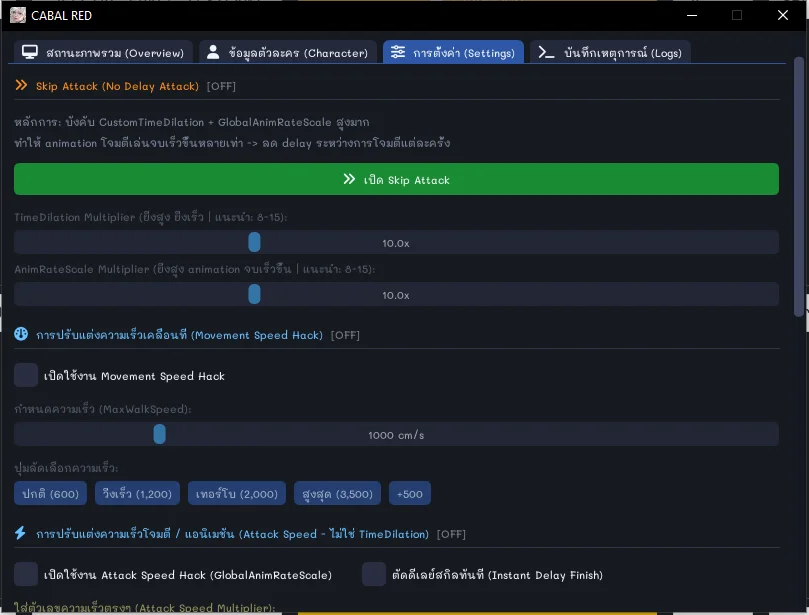This screenshot has height=615, width=809.
Task: Click the [OFF] status next to Attack Speed heading
Action: [x=451, y=534]
